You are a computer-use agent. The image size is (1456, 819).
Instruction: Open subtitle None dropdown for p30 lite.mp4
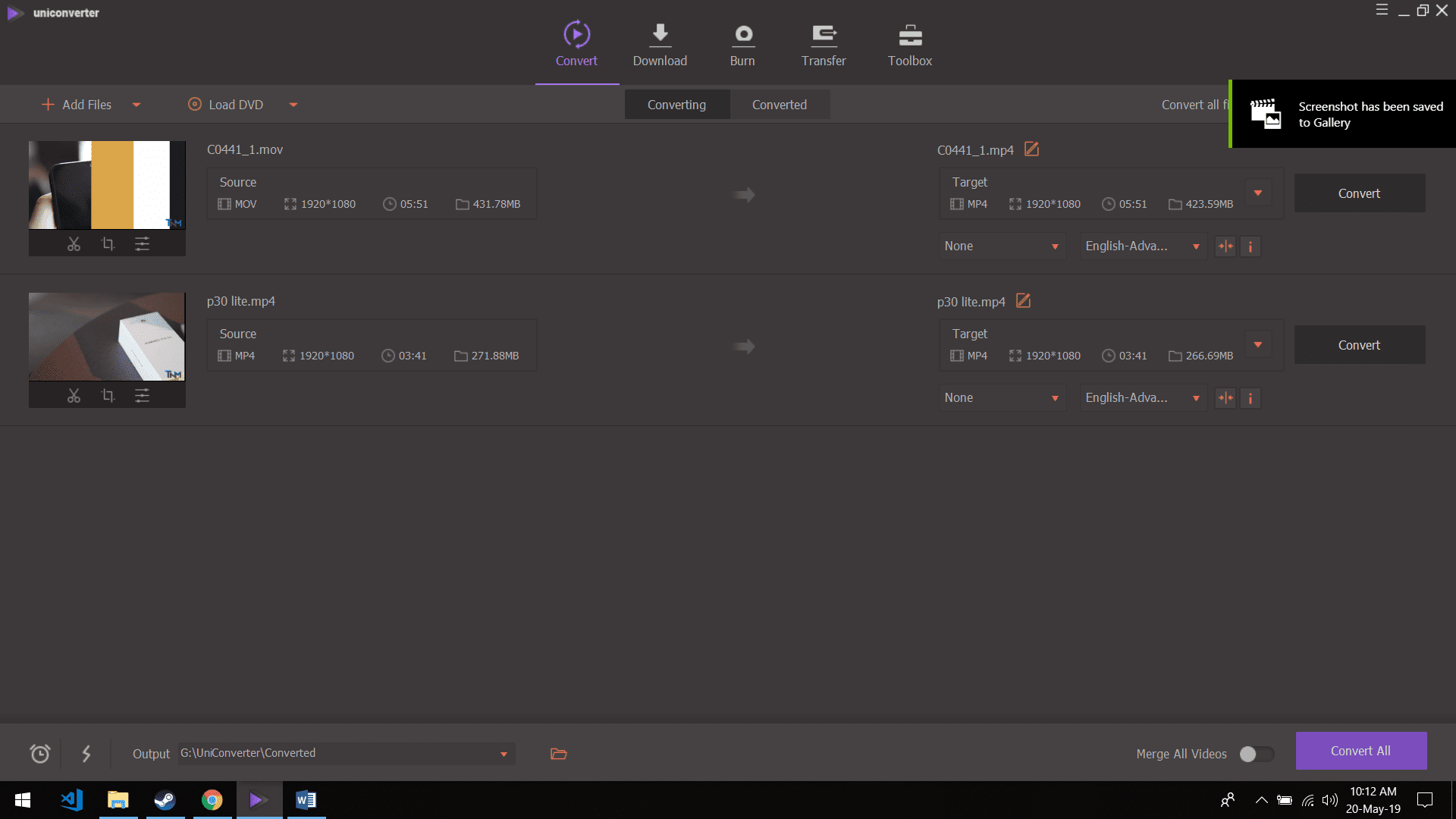[x=1001, y=398]
